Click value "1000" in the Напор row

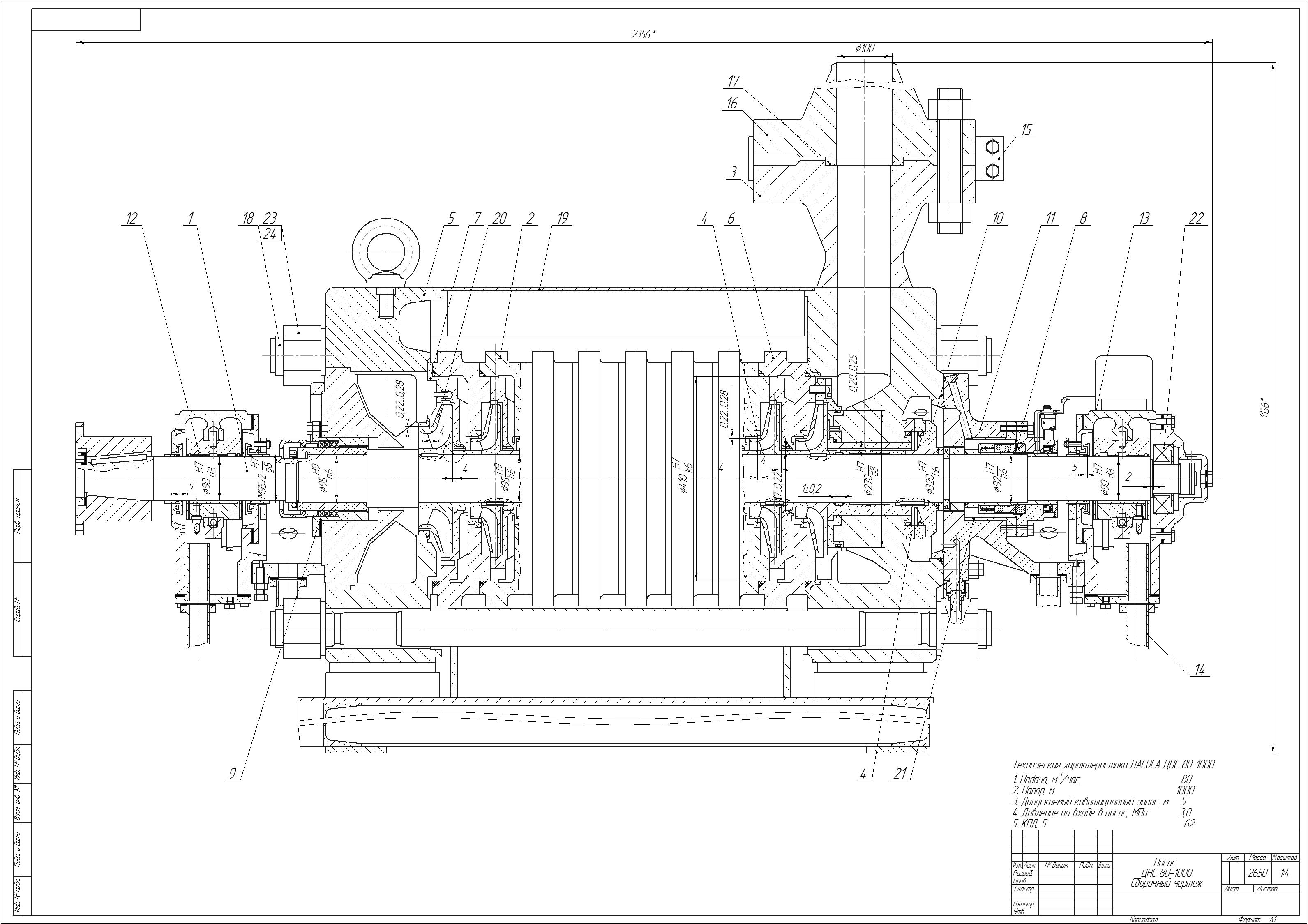click(1185, 790)
